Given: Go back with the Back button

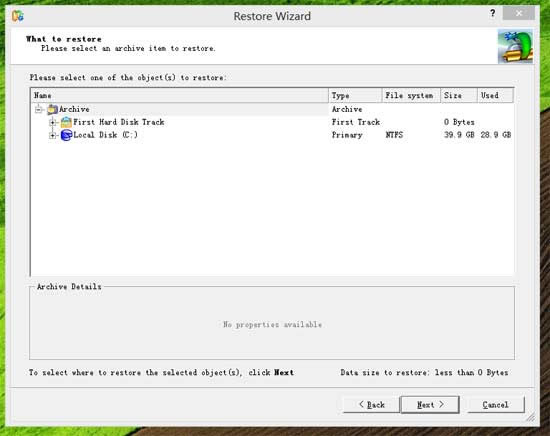Looking at the screenshot, I should pyautogui.click(x=371, y=405).
